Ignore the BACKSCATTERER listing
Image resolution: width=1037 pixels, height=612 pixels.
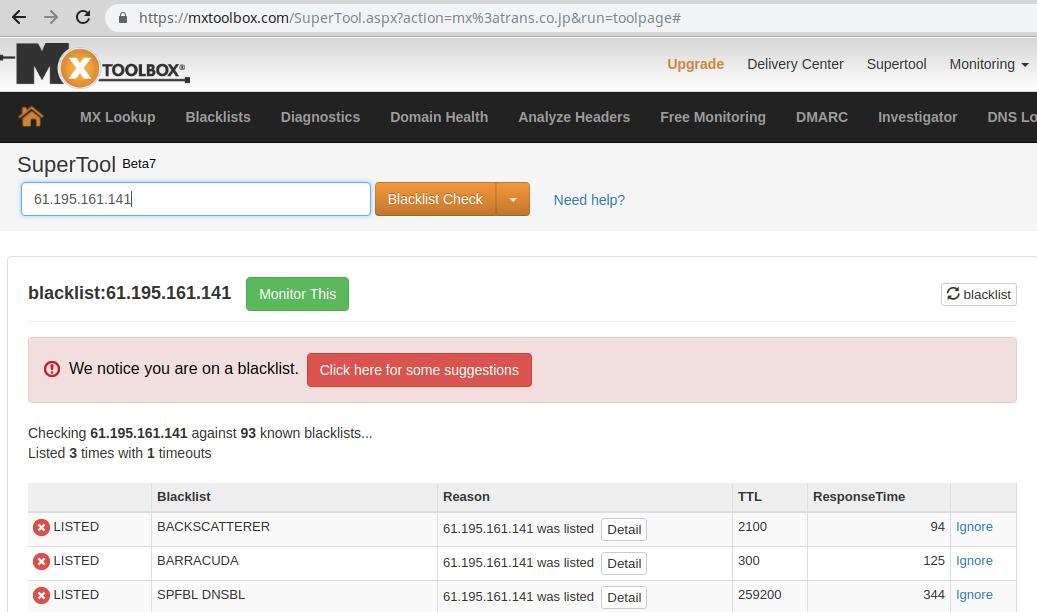[974, 527]
